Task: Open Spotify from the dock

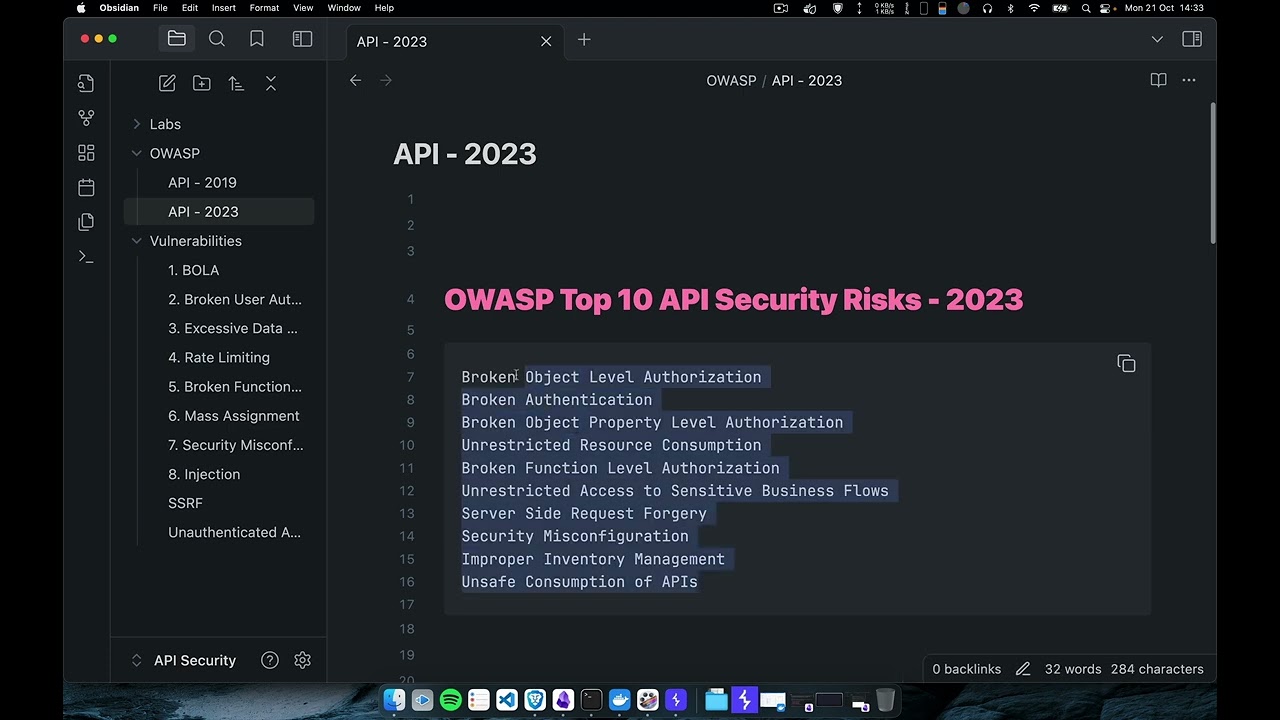Action: 451,700
